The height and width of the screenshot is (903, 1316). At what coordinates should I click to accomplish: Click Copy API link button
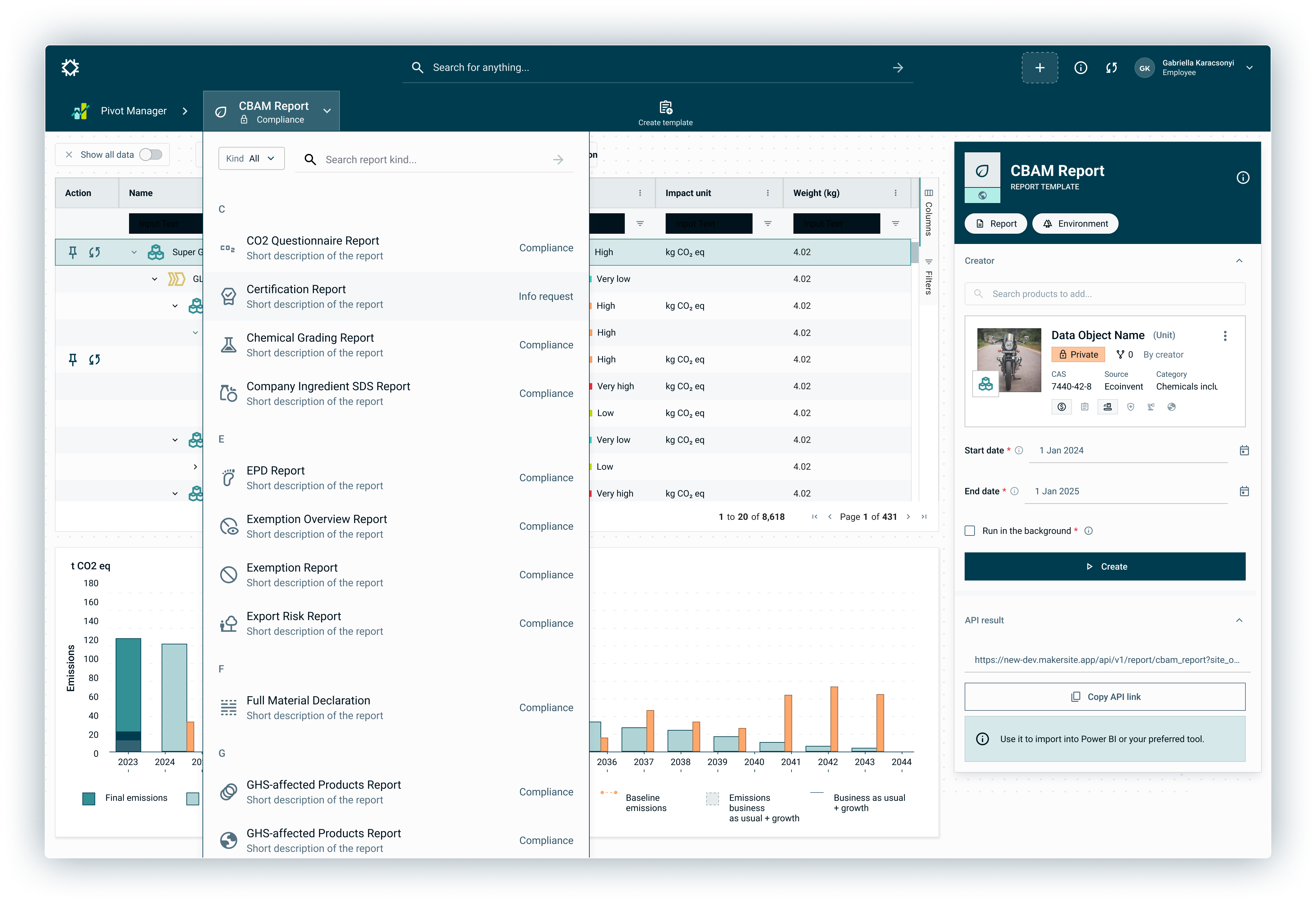click(1104, 697)
